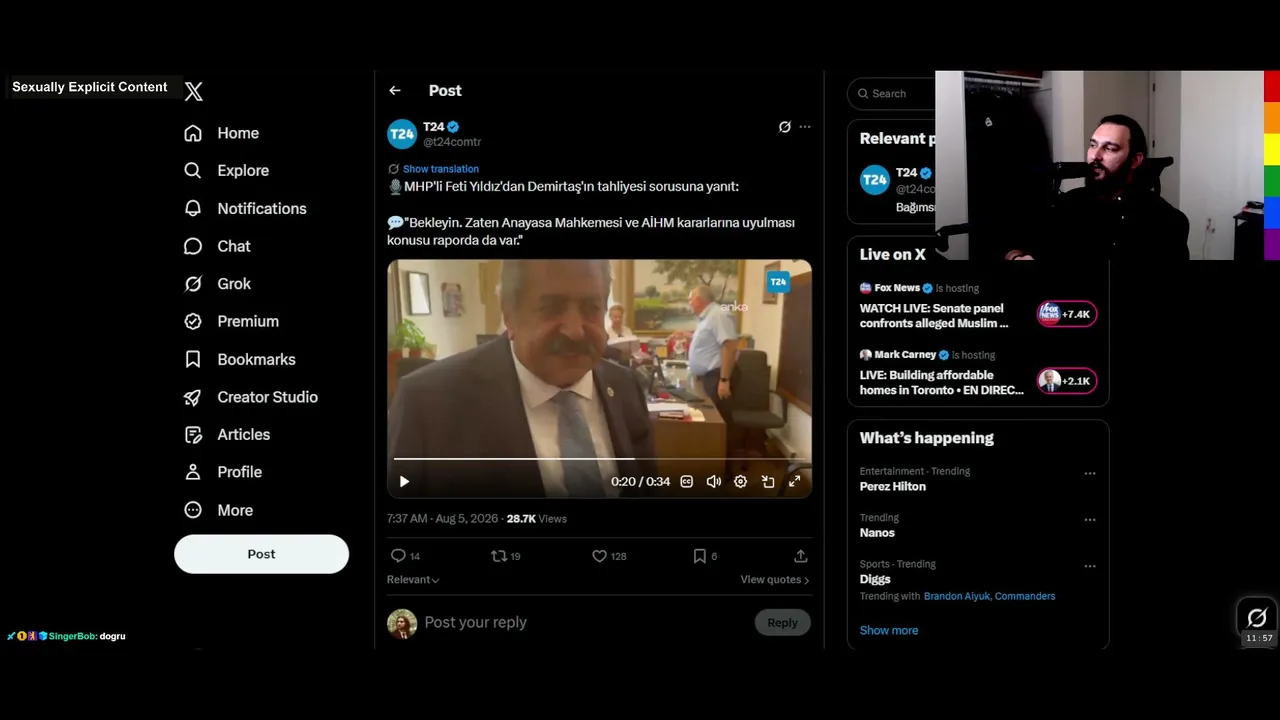The width and height of the screenshot is (1280, 720).
Task: Click the Search input field
Action: point(892,94)
